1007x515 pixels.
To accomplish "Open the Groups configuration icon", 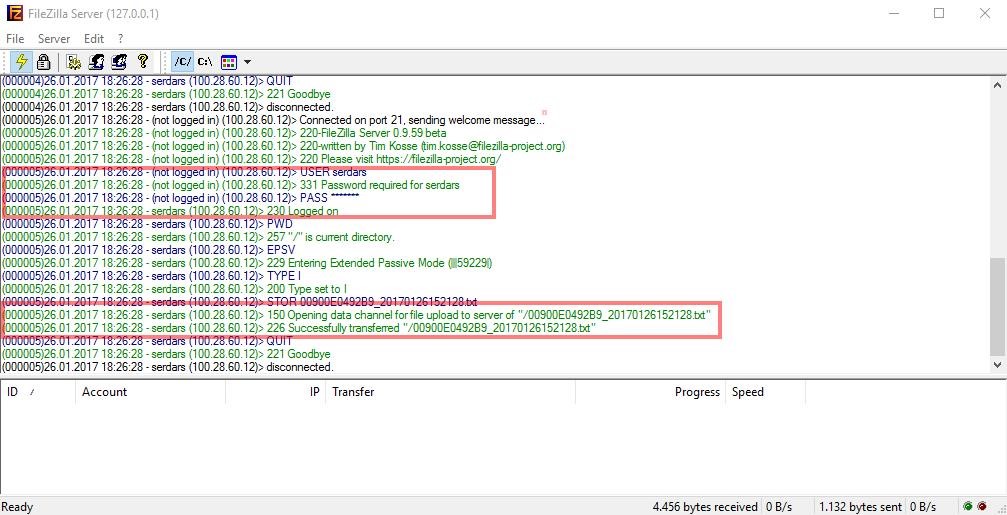I will click(x=119, y=62).
